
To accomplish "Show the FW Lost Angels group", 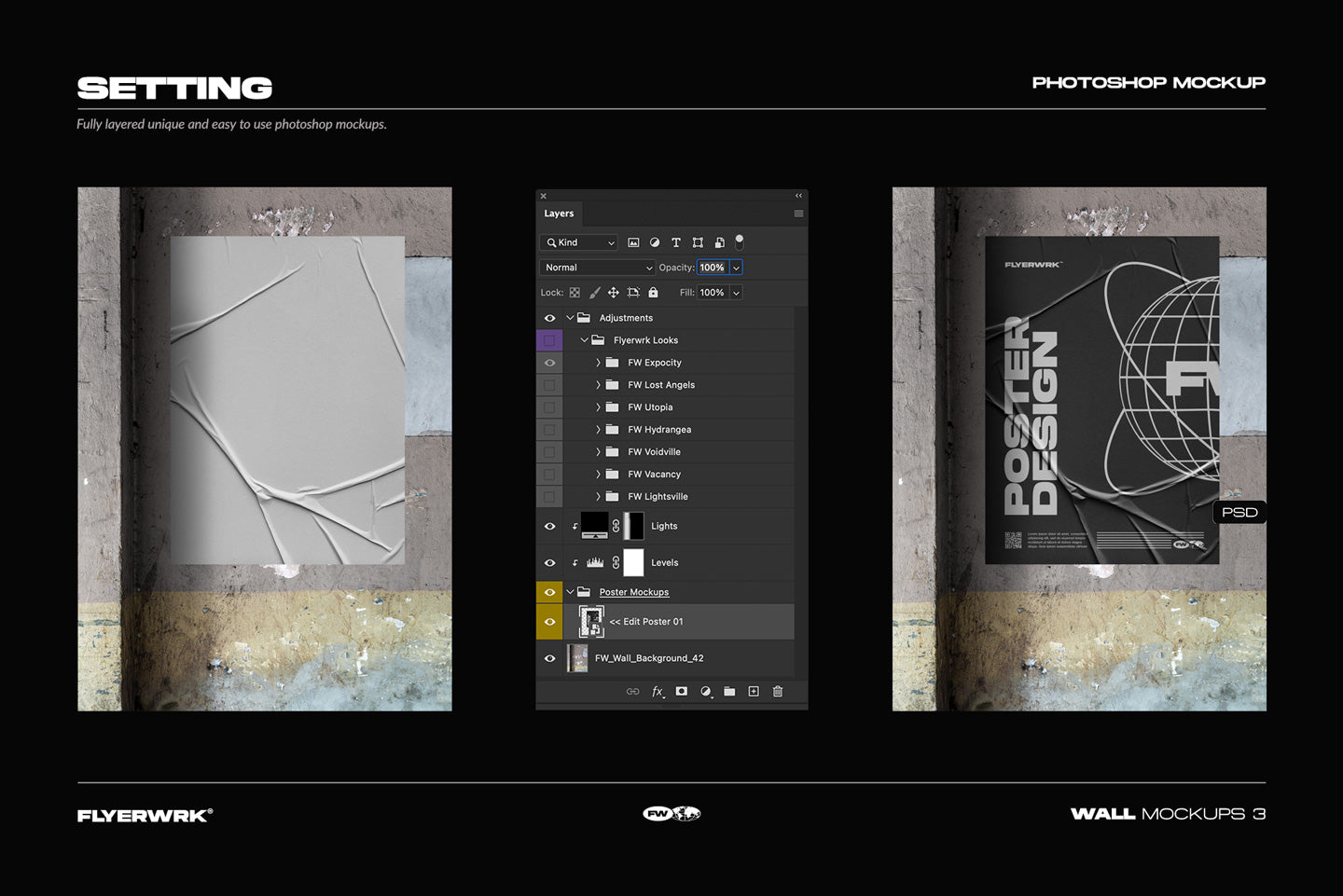I will 549,385.
